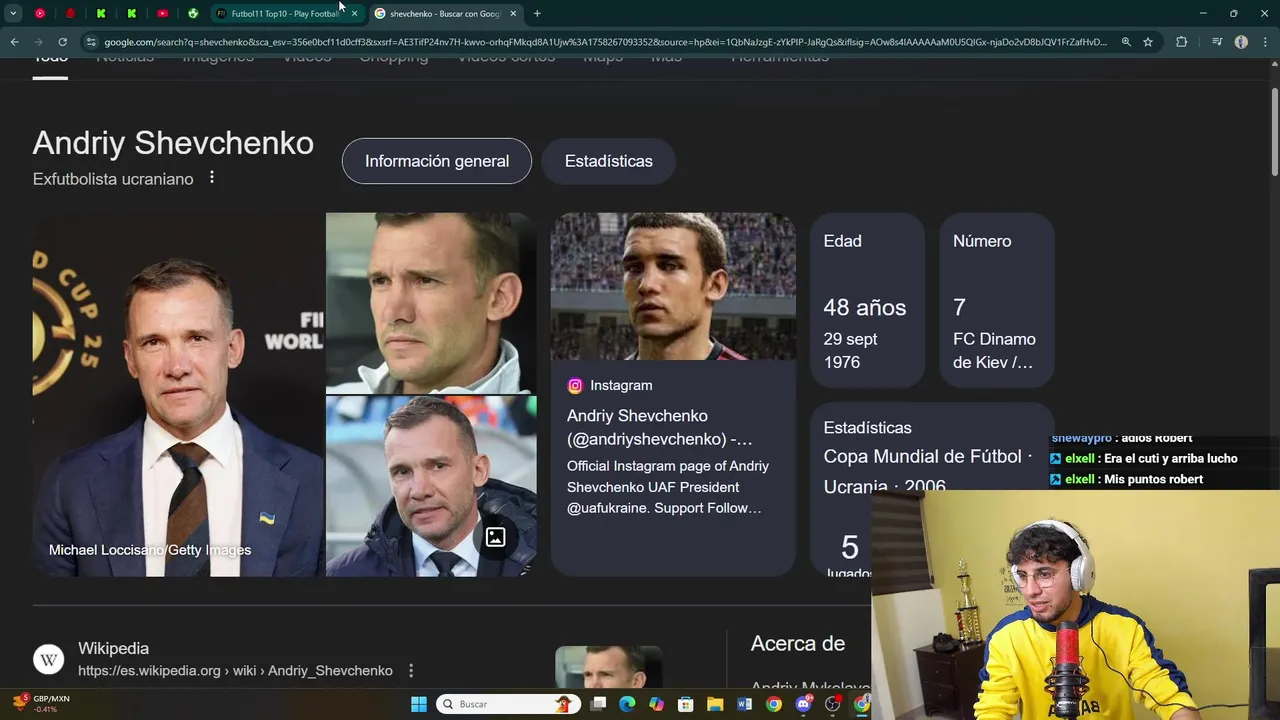1280x720 pixels.
Task: Click the image gallery icon on photo
Action: tap(495, 538)
